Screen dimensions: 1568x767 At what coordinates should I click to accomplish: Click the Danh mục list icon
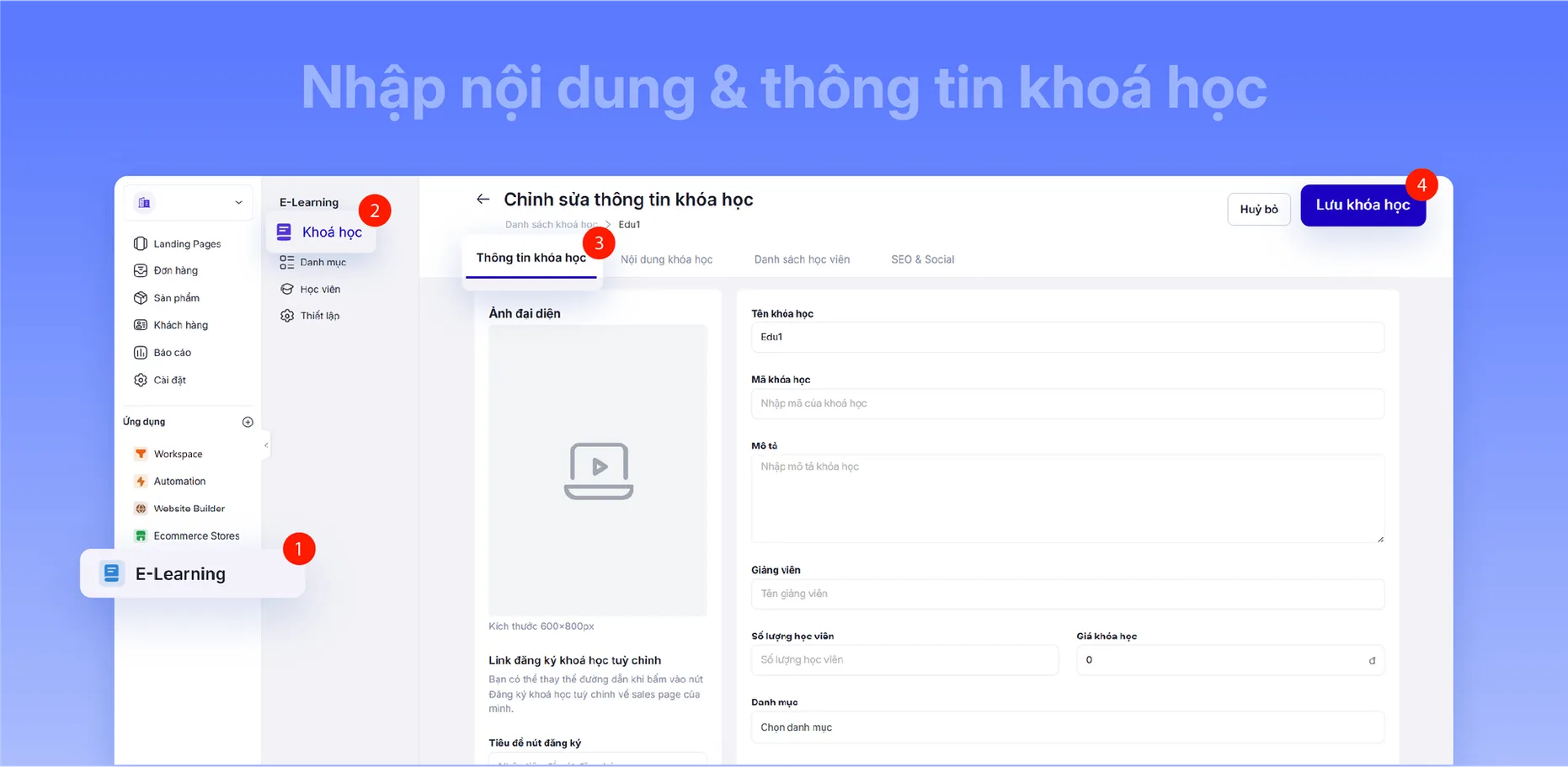287,262
